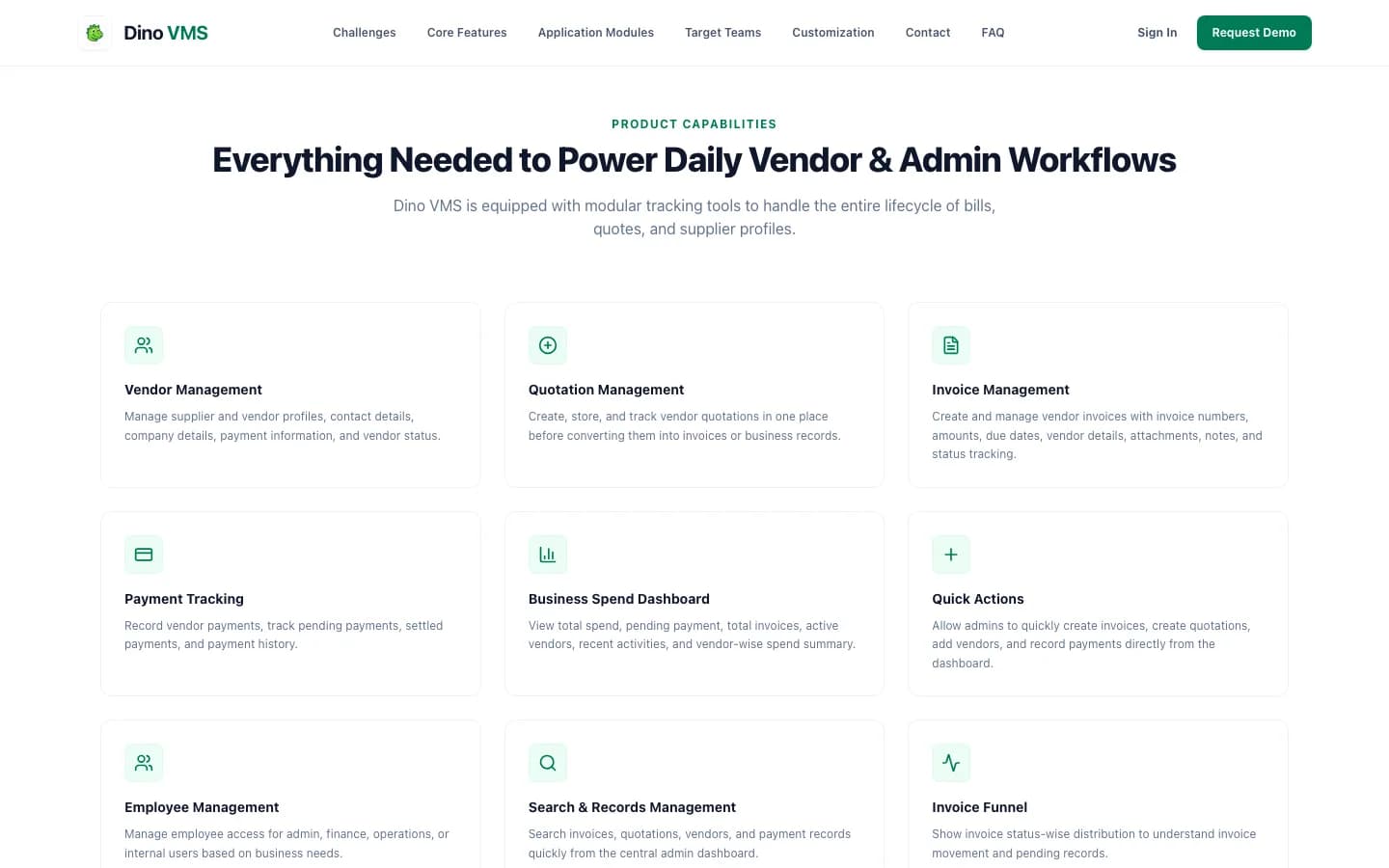Click the Employee Management heading
Screen dimensions: 1389x868
(202, 807)
